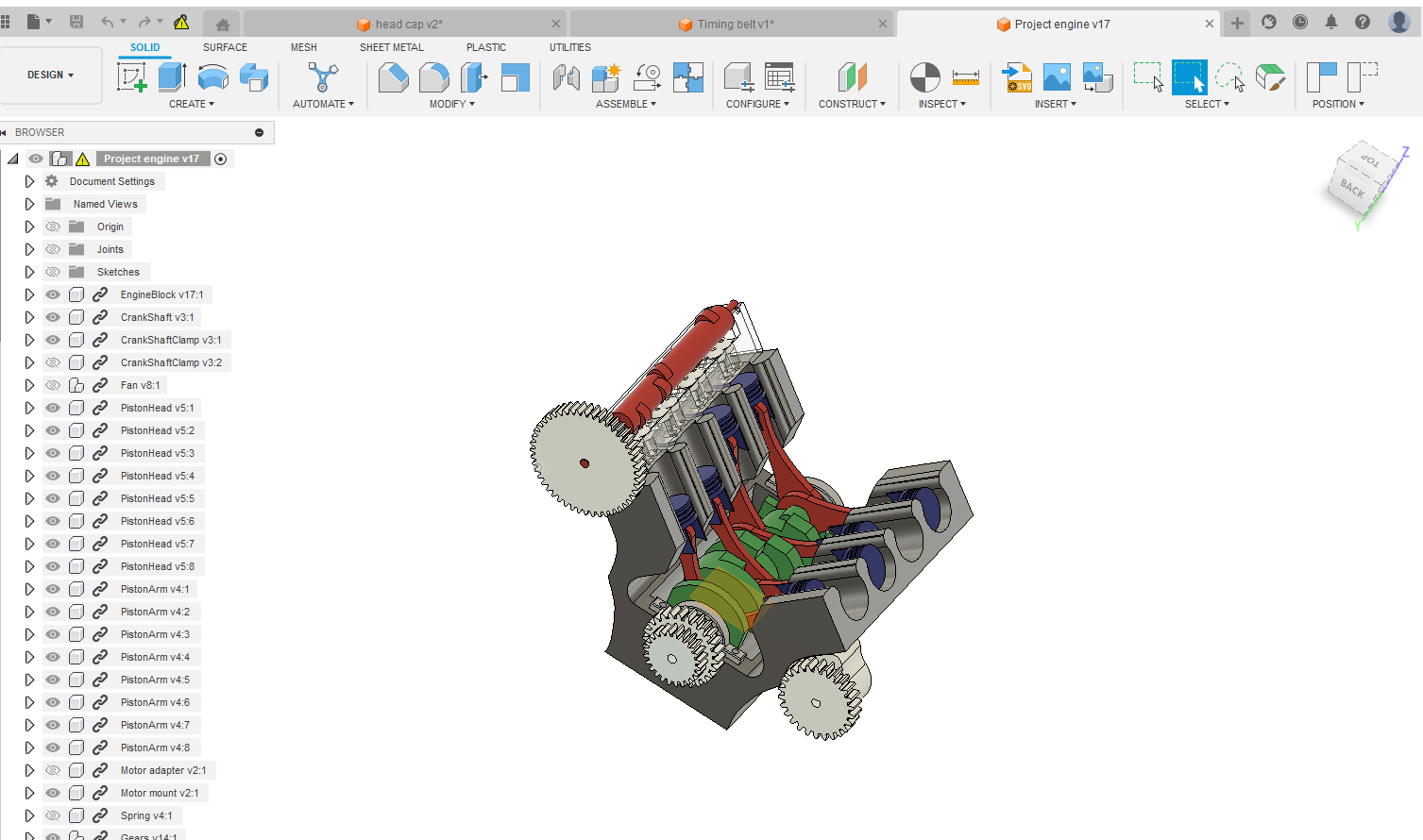Toggle visibility of Origin folder
1423x840 pixels.
click(53, 227)
